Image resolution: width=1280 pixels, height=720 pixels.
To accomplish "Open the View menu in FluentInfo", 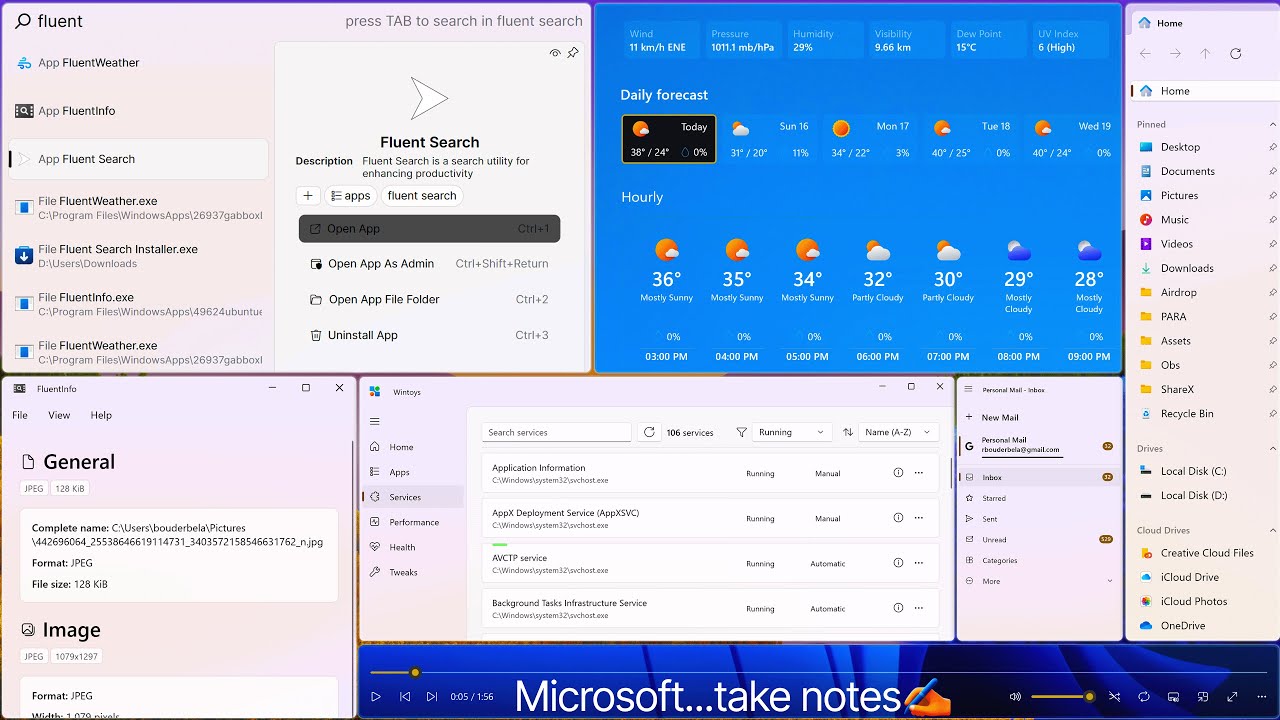I will (x=59, y=415).
